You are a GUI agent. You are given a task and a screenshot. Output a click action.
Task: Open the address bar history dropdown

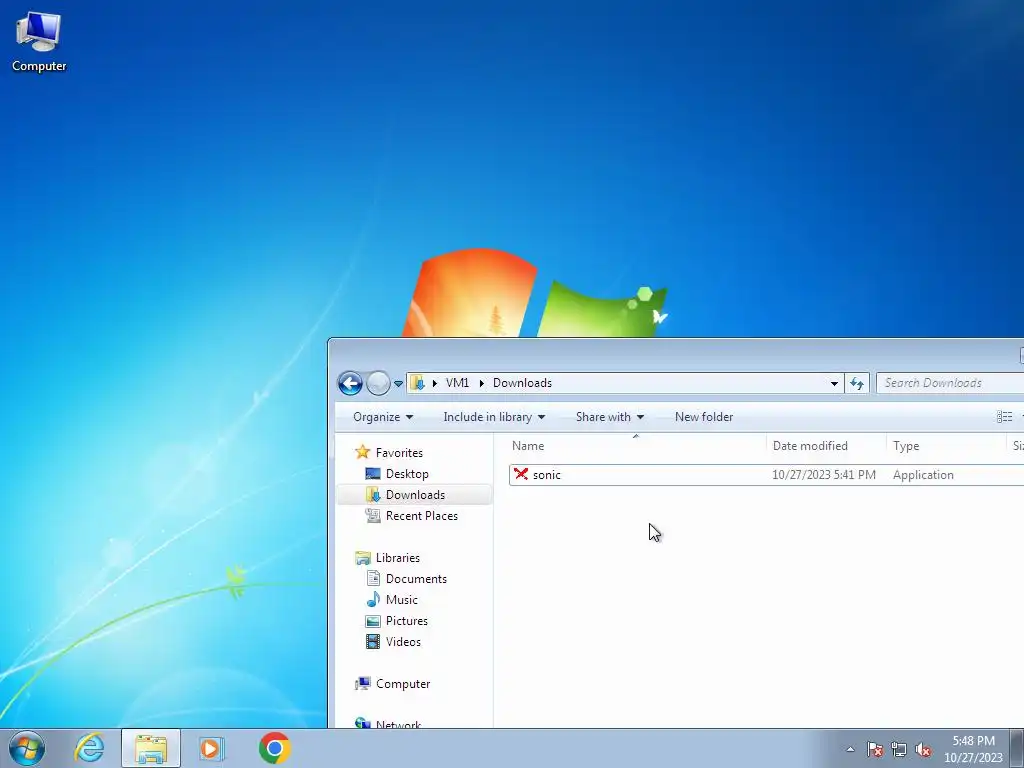pyautogui.click(x=834, y=383)
